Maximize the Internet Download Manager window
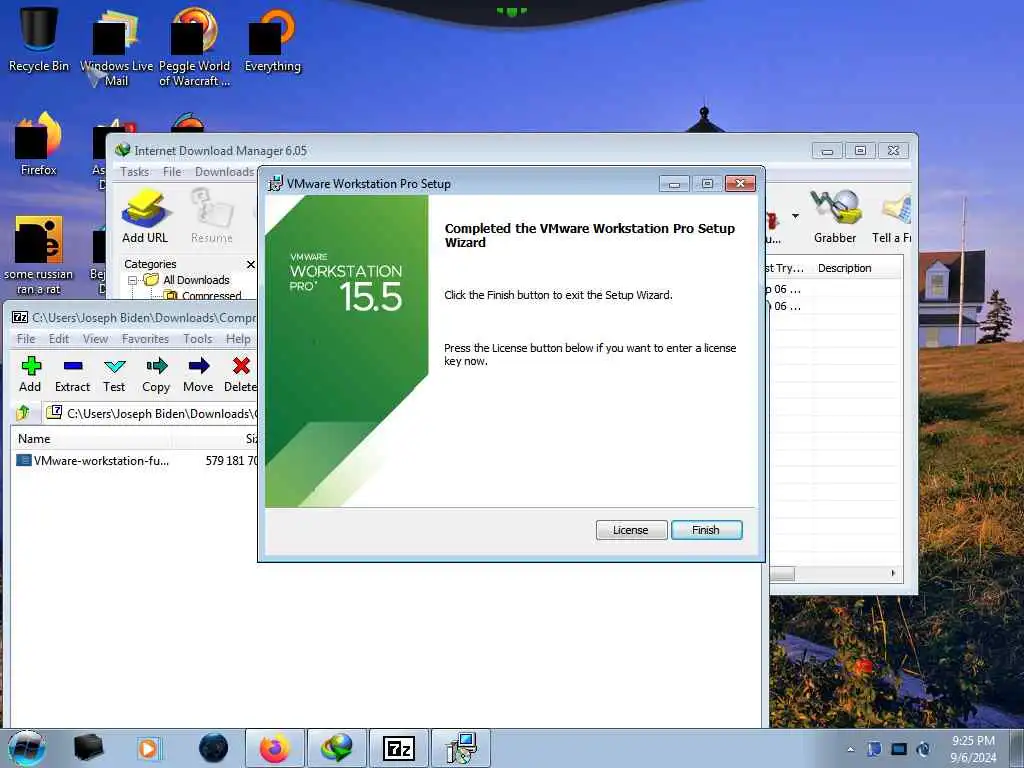Viewport: 1024px width, 768px height. (x=860, y=151)
